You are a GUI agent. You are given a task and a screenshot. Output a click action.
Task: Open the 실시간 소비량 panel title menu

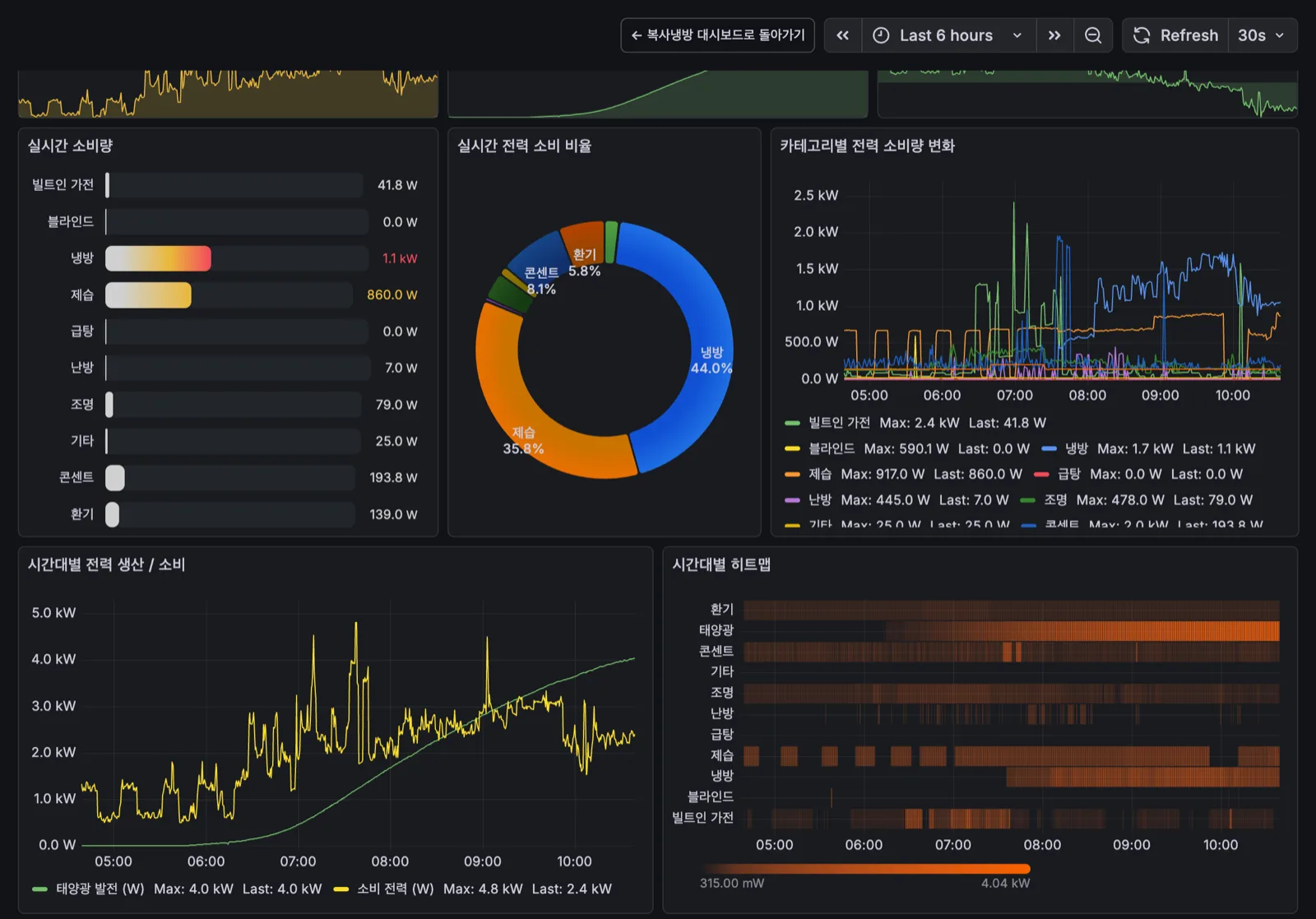pyautogui.click(x=70, y=146)
